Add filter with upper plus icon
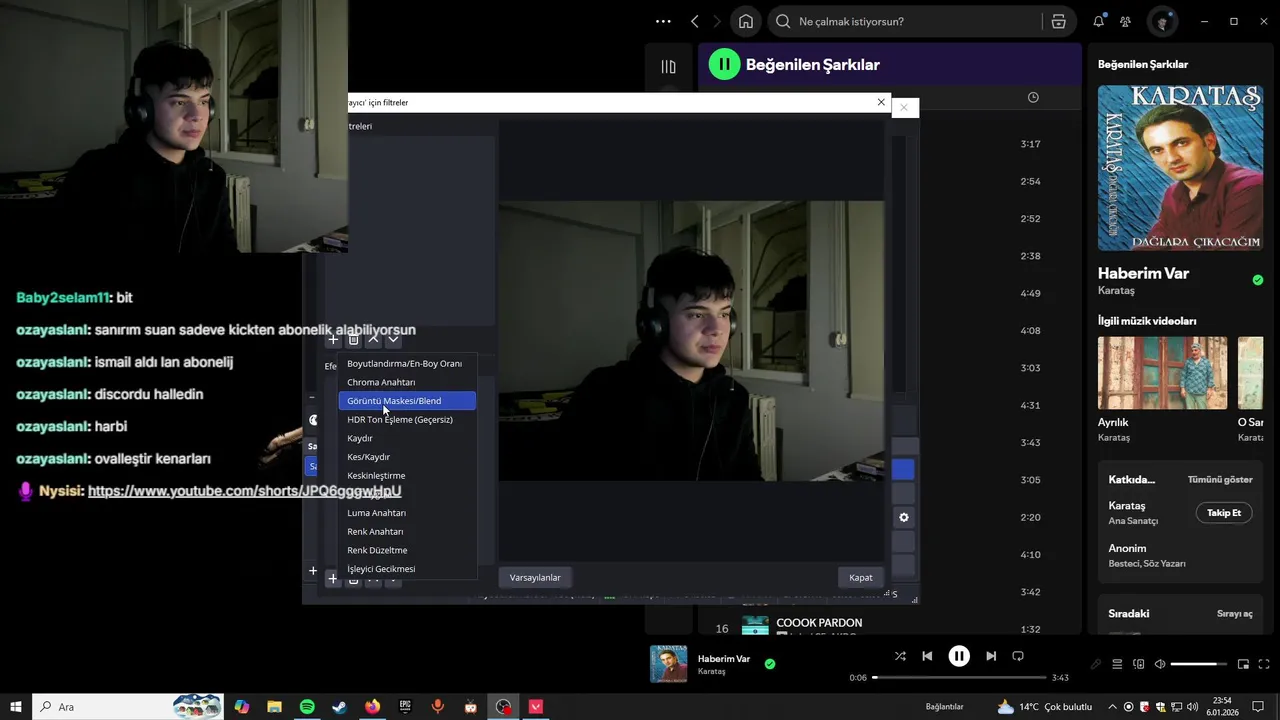Screen dimensions: 1280x720 (333, 340)
